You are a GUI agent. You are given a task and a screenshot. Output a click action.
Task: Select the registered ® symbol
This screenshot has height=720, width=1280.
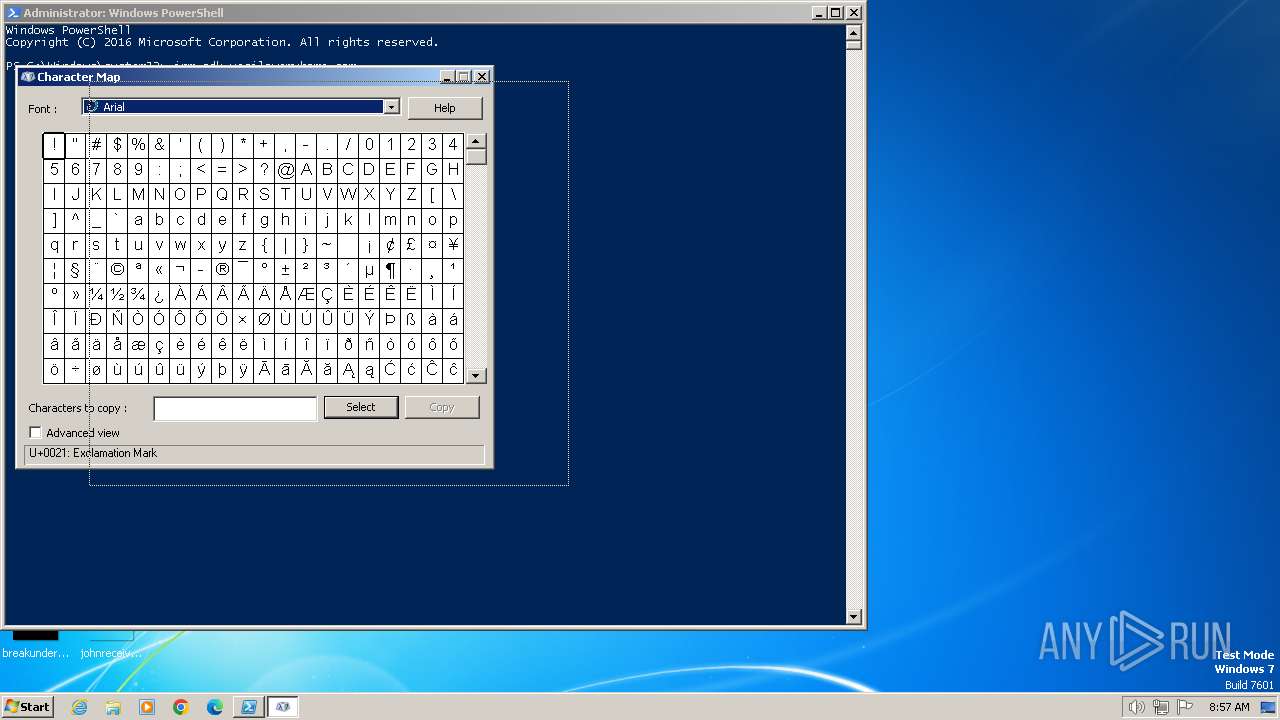tap(222, 270)
